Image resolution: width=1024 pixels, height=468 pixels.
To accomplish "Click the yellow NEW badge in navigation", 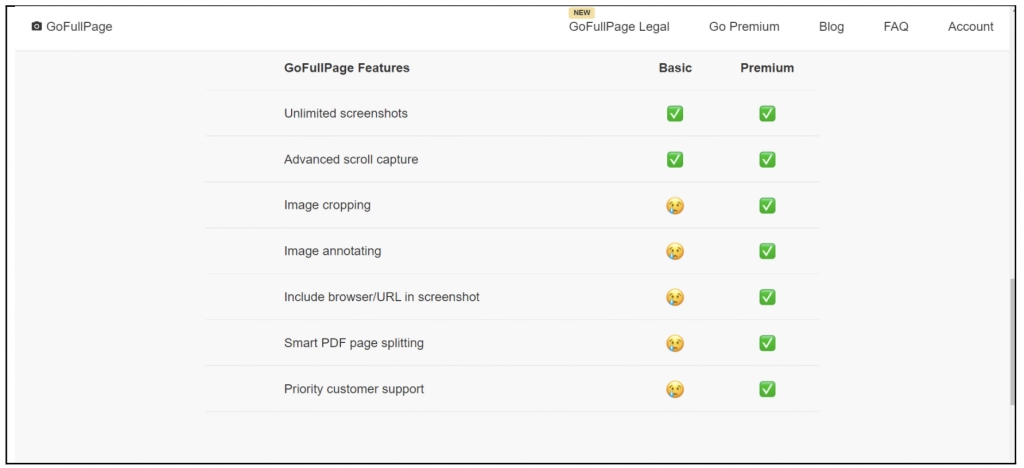I will click(x=581, y=13).
